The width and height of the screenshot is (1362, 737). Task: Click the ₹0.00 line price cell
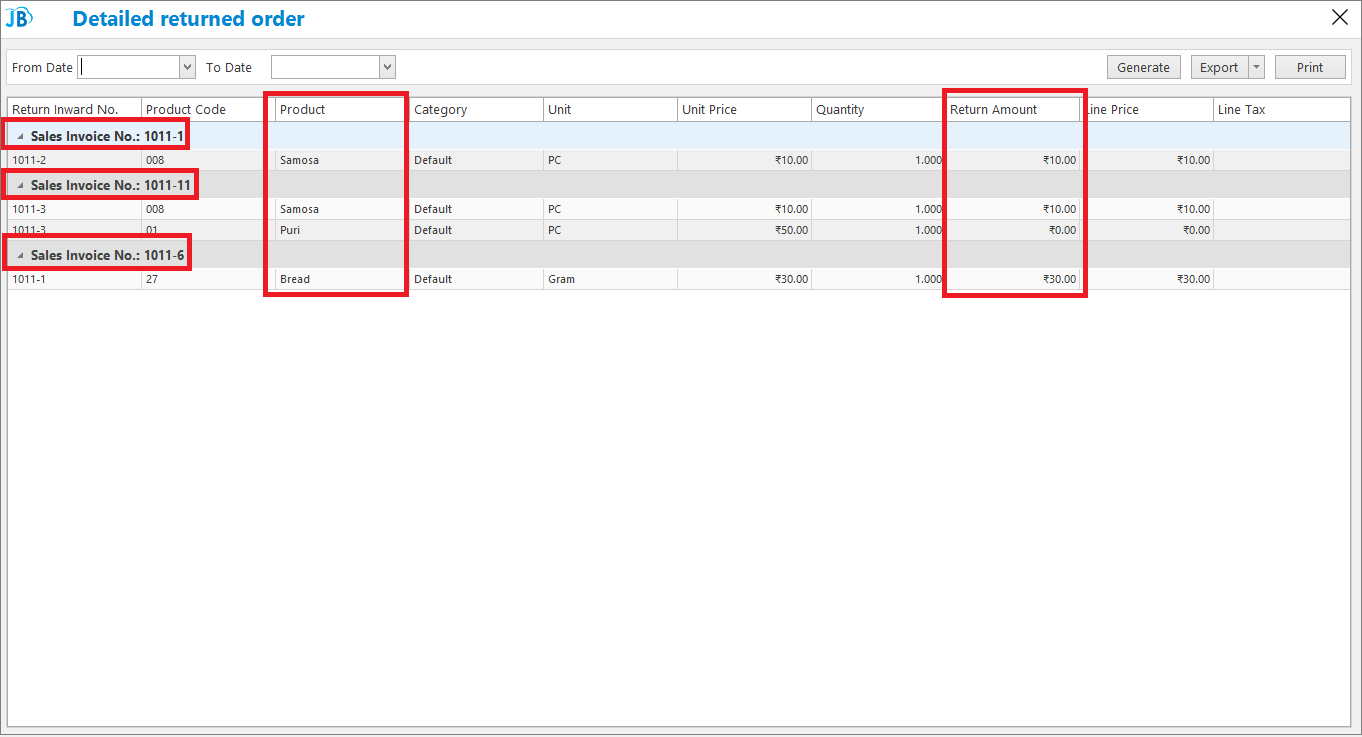coord(1146,230)
